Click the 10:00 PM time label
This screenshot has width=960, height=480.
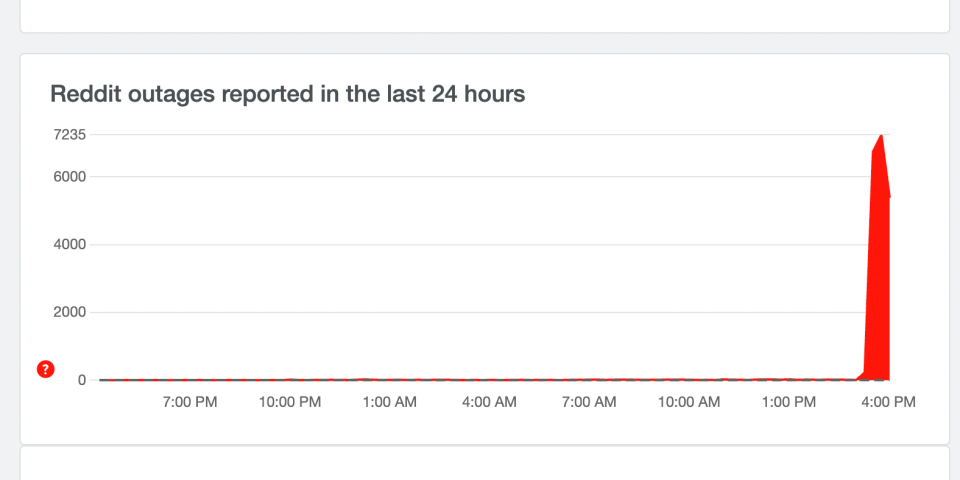(290, 402)
